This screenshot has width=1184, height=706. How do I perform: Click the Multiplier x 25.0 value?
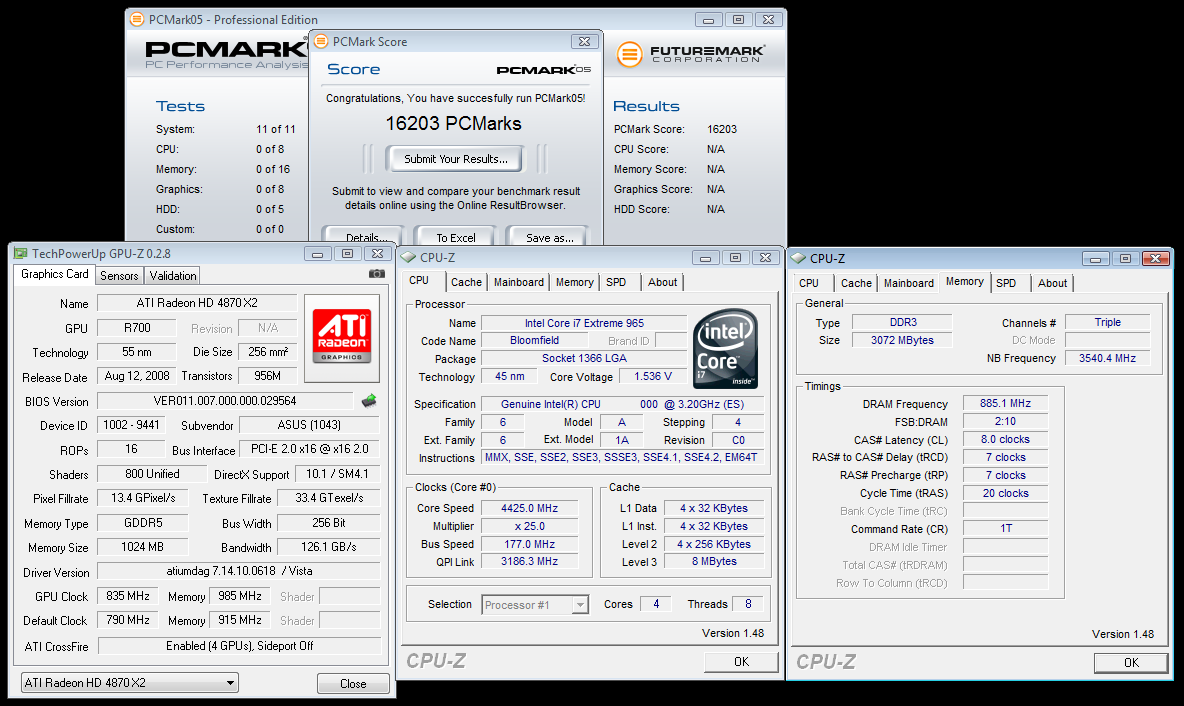pos(529,526)
